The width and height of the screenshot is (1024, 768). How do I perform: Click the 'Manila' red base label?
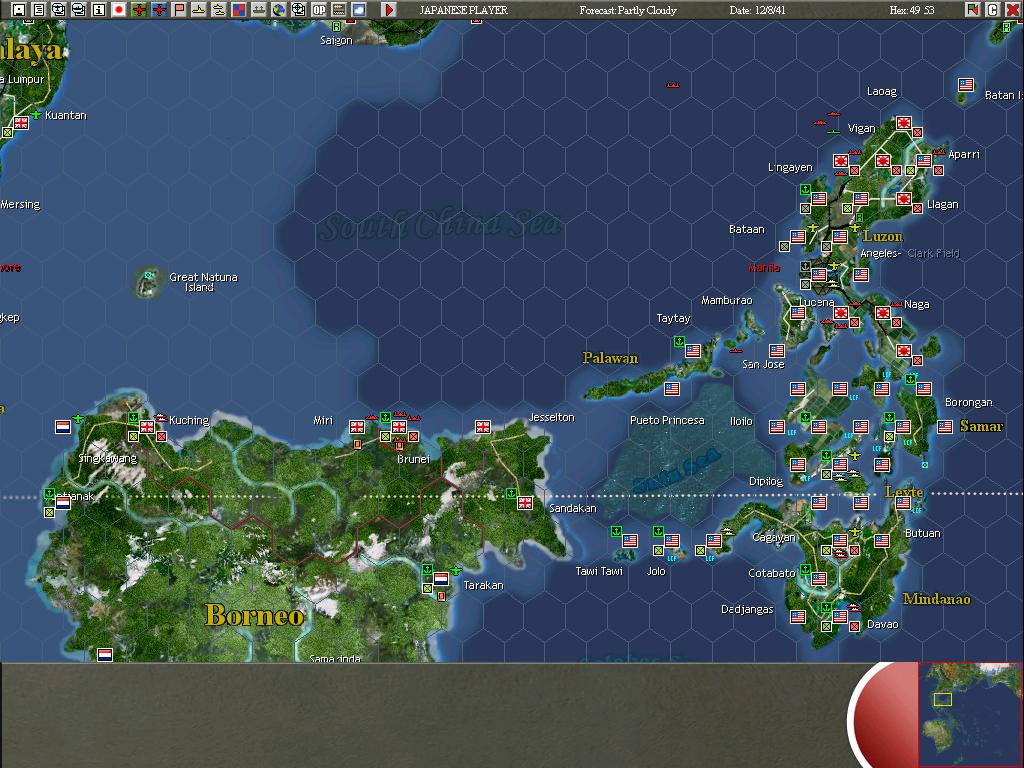coord(763,268)
